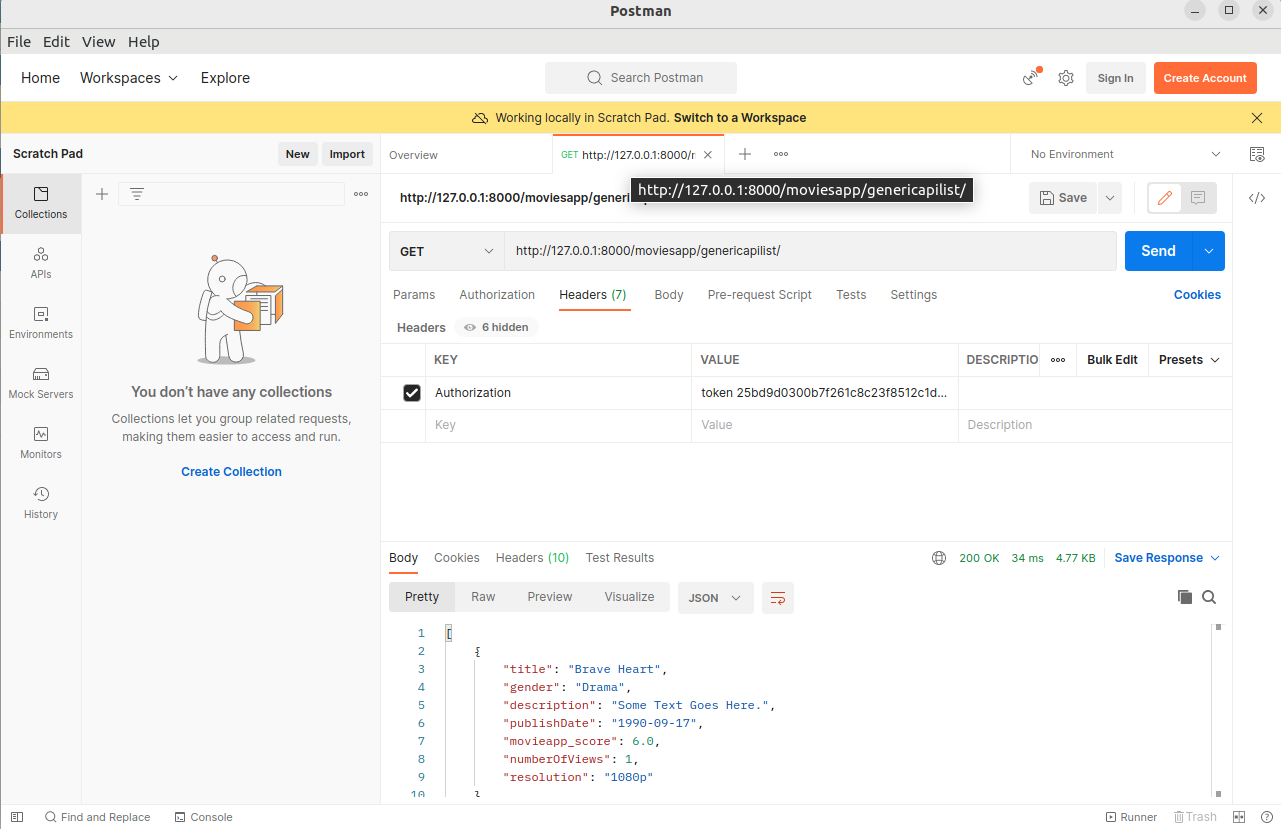1281x829 pixels.
Task: Add a new request tab with plus
Action: tap(745, 154)
